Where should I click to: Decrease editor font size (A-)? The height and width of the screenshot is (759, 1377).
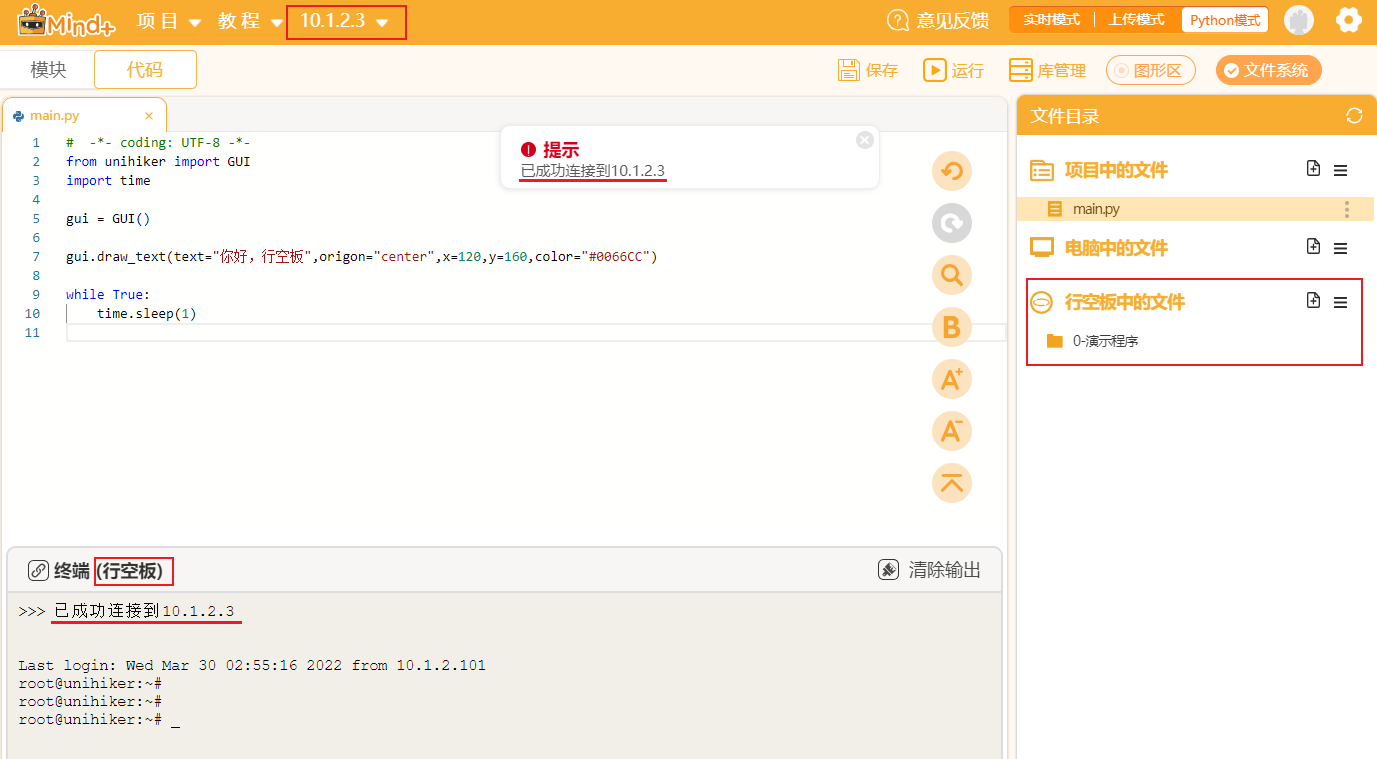pyautogui.click(x=952, y=431)
